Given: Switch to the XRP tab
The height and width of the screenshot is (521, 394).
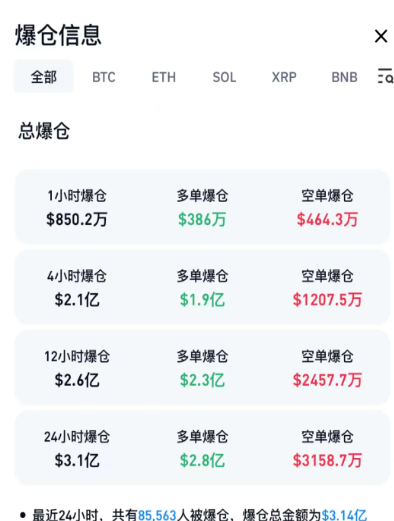Looking at the screenshot, I should pyautogui.click(x=284, y=77).
